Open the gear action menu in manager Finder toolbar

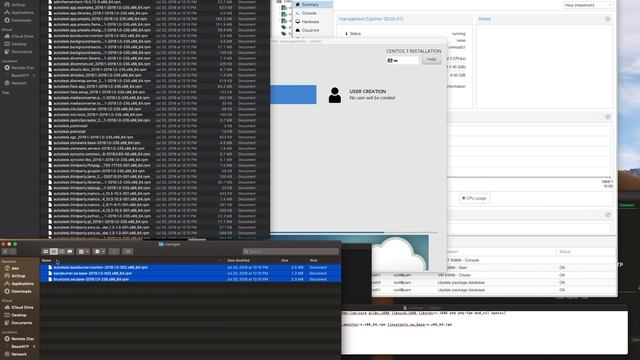pos(100,252)
